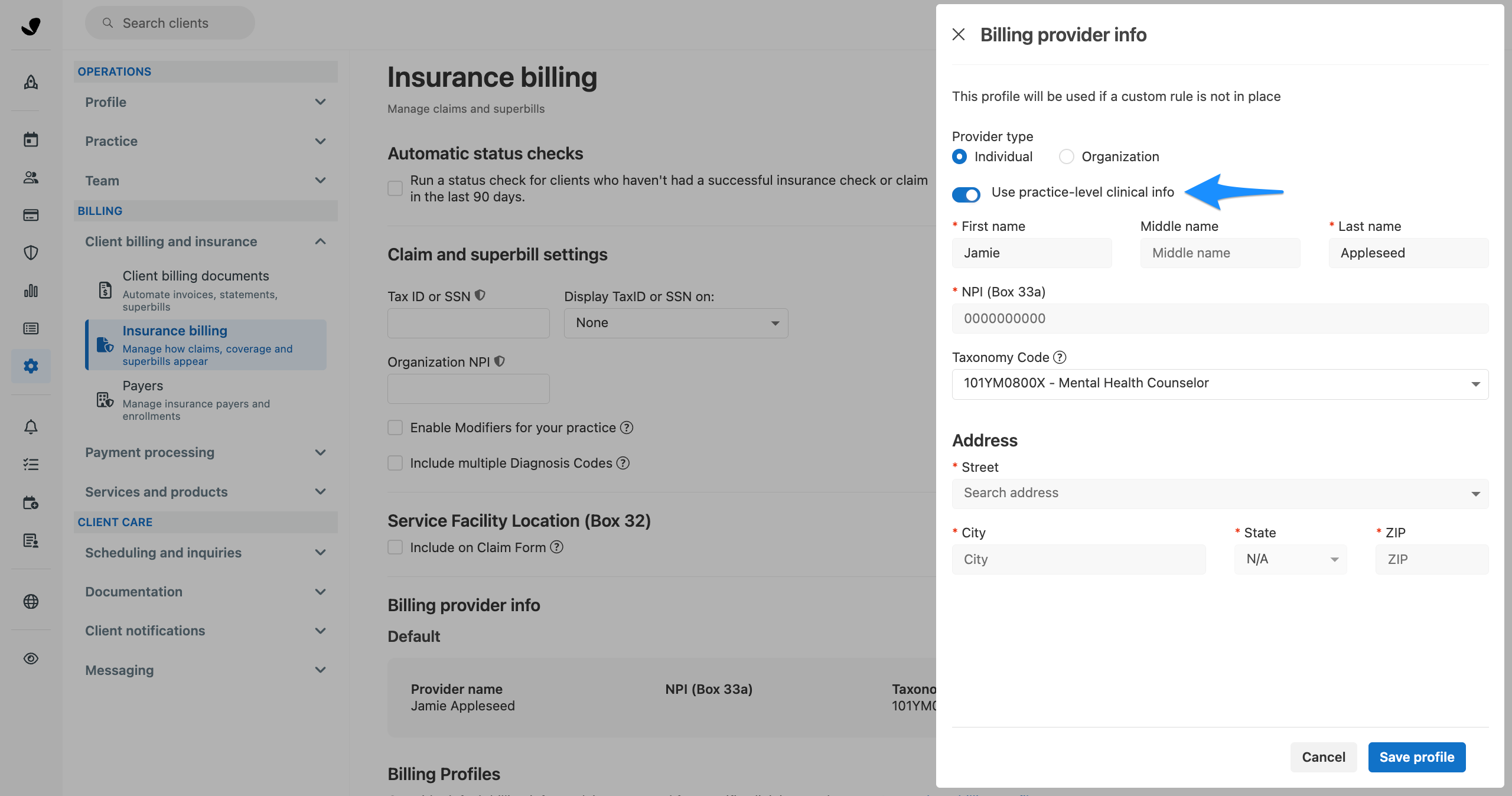
Task: Click the Client billing documents invoice icon
Action: point(105,290)
